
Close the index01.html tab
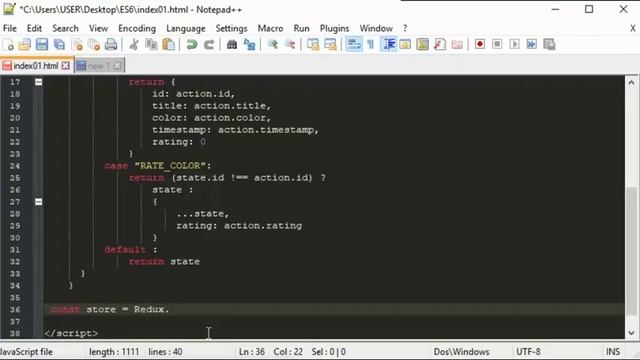pos(65,66)
